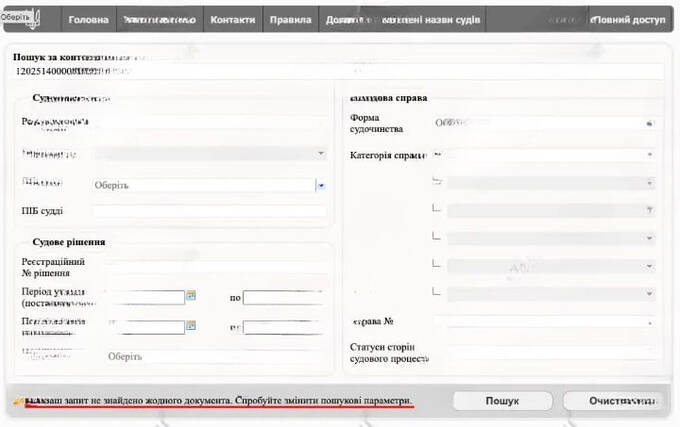Click the Повний доступ link
Viewport: 680px width, 427px height.
[628, 20]
